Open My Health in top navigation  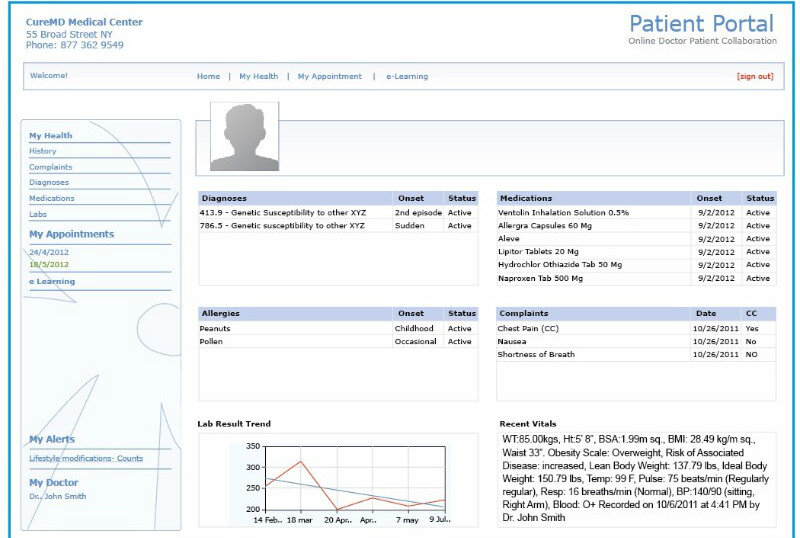[x=258, y=76]
